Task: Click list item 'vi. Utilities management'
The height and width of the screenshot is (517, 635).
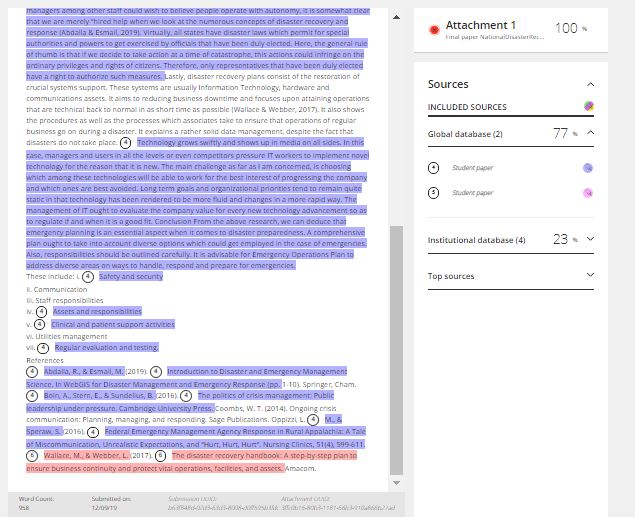Action: pos(67,336)
